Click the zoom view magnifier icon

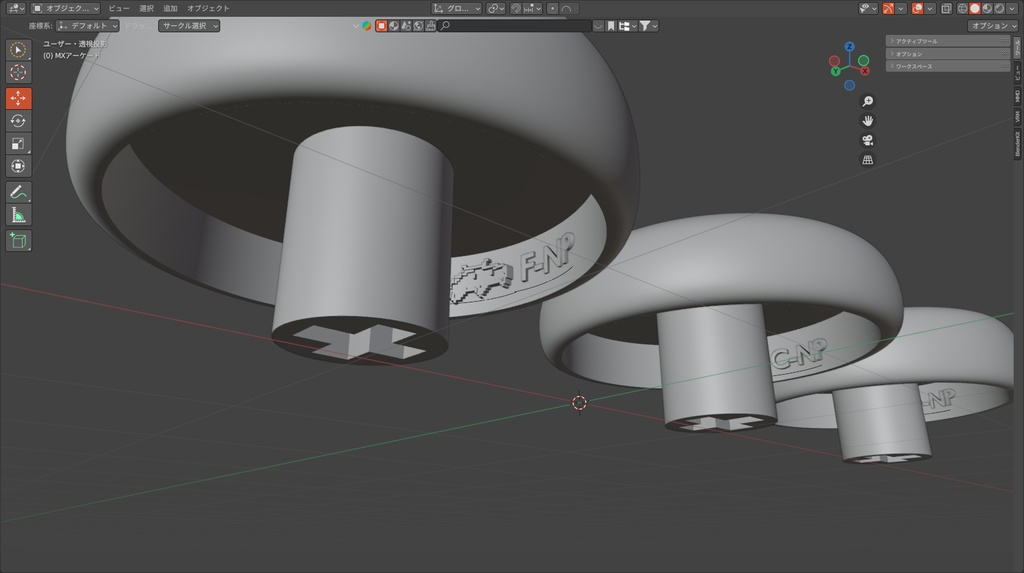(867, 101)
